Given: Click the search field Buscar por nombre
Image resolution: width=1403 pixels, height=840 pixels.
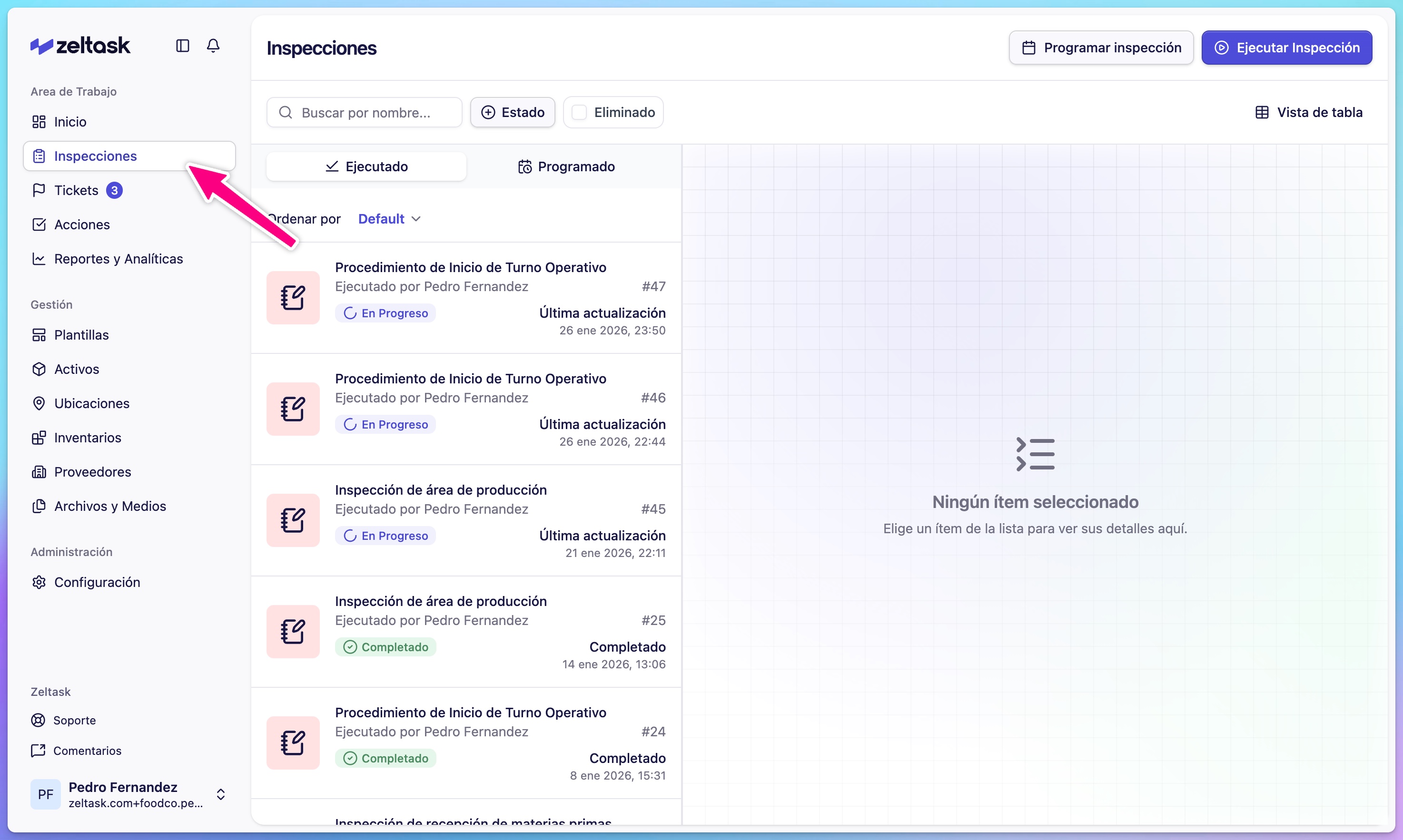Looking at the screenshot, I should pos(364,112).
